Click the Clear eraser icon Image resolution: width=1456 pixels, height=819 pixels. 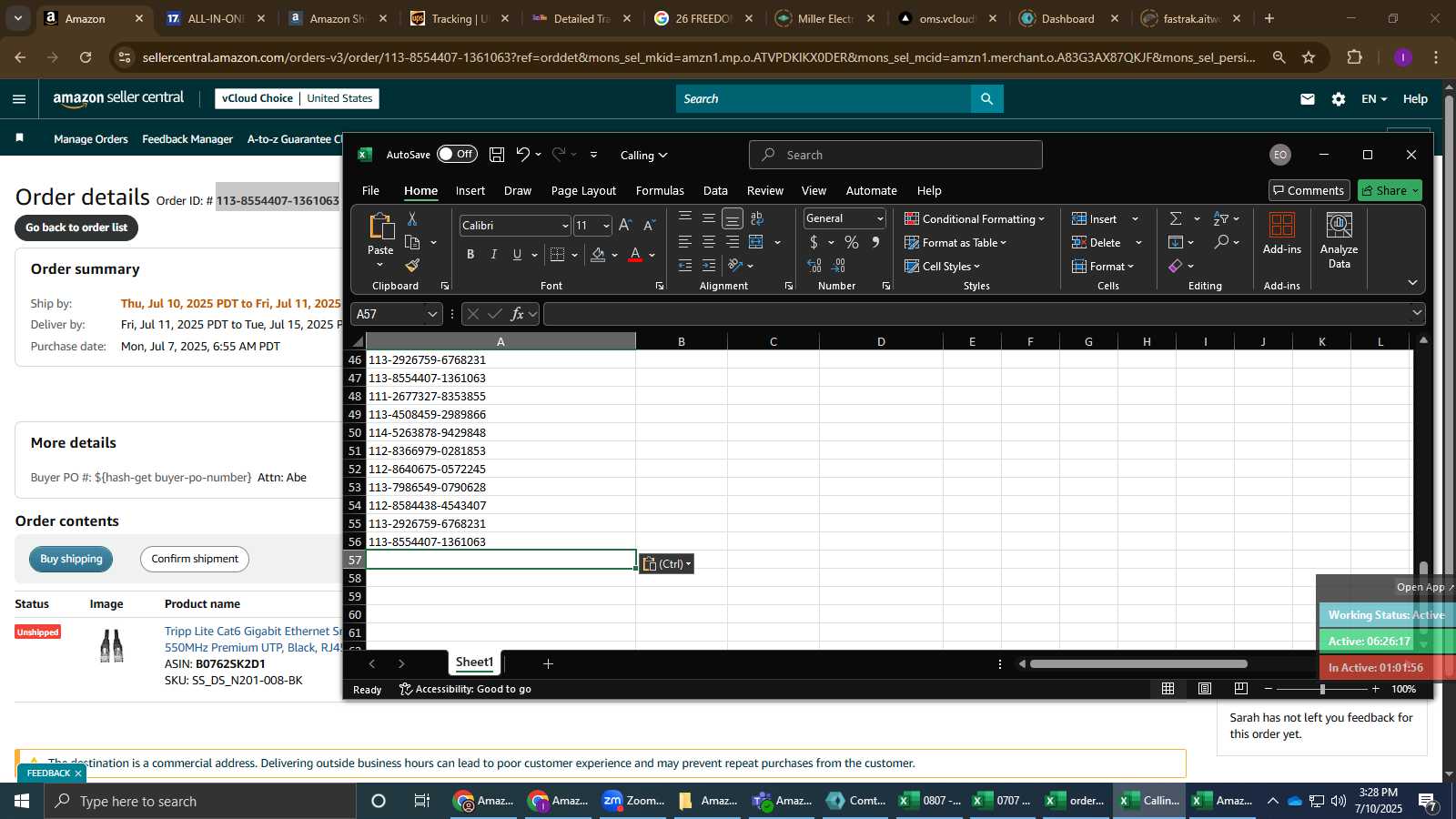(x=1176, y=266)
